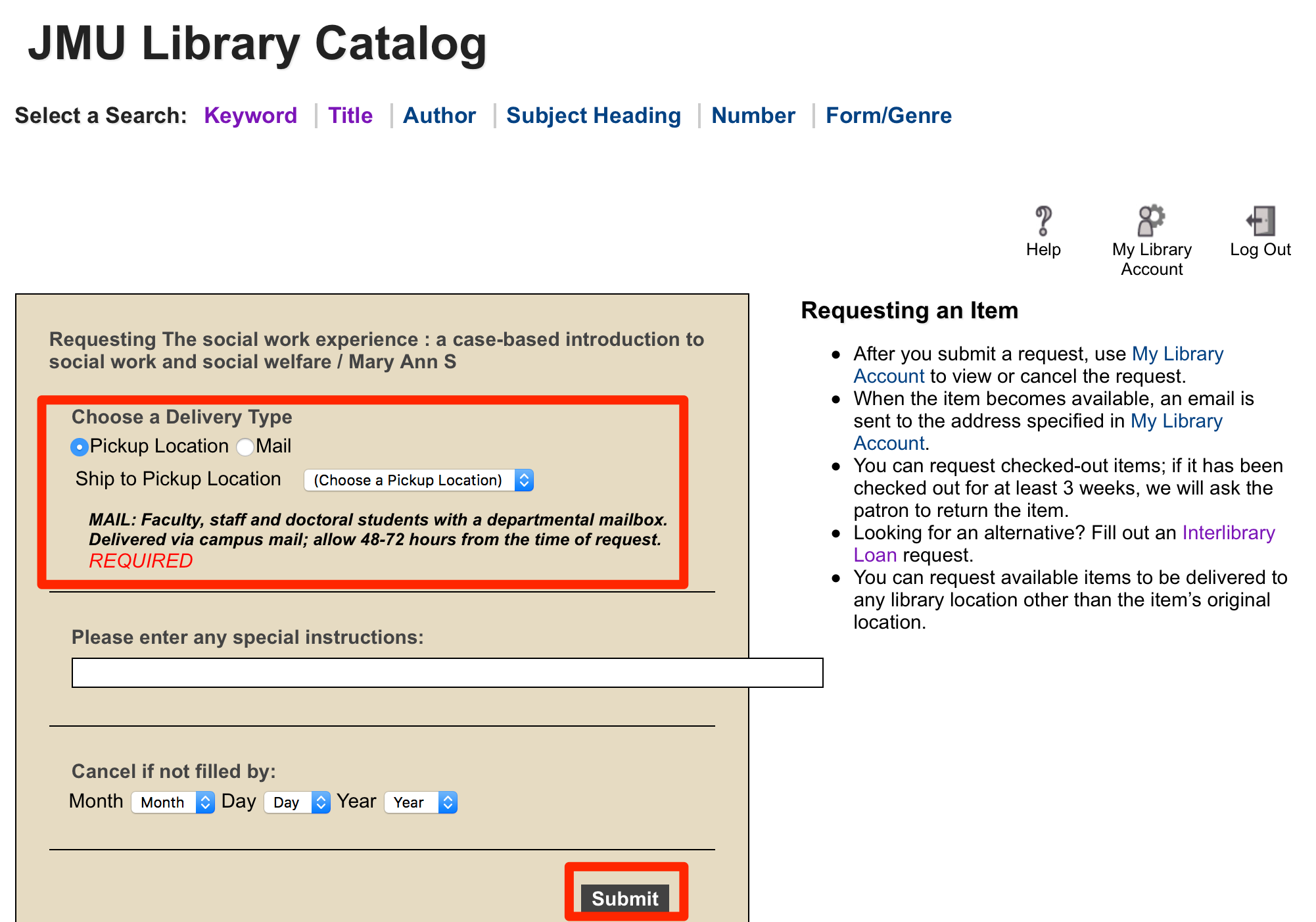Open the Day dropdown

(296, 802)
